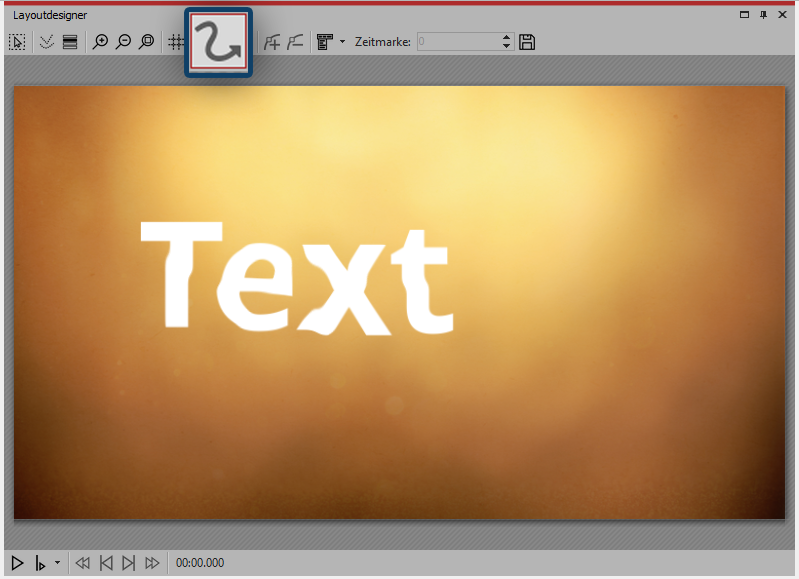Click the Zeitmarke input field
This screenshot has width=799, height=579.
pyautogui.click(x=456, y=42)
